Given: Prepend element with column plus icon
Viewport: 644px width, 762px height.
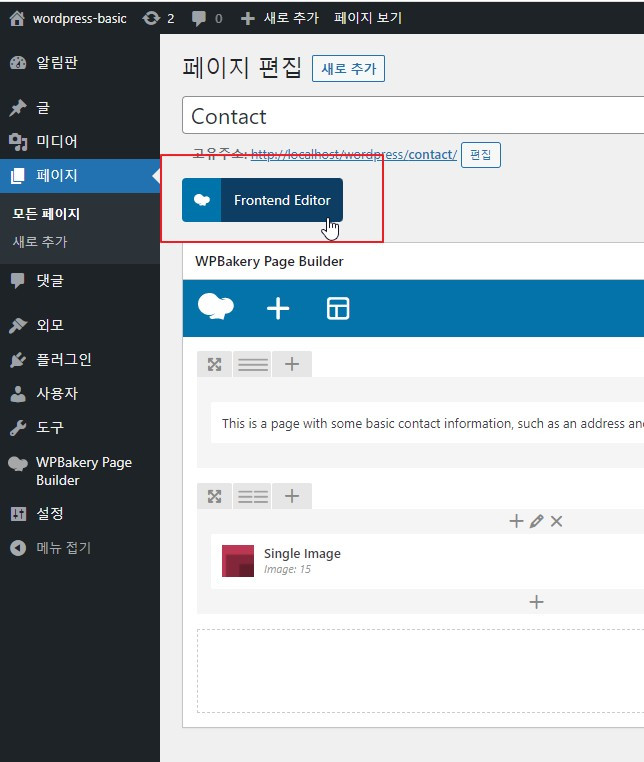Looking at the screenshot, I should point(516,521).
